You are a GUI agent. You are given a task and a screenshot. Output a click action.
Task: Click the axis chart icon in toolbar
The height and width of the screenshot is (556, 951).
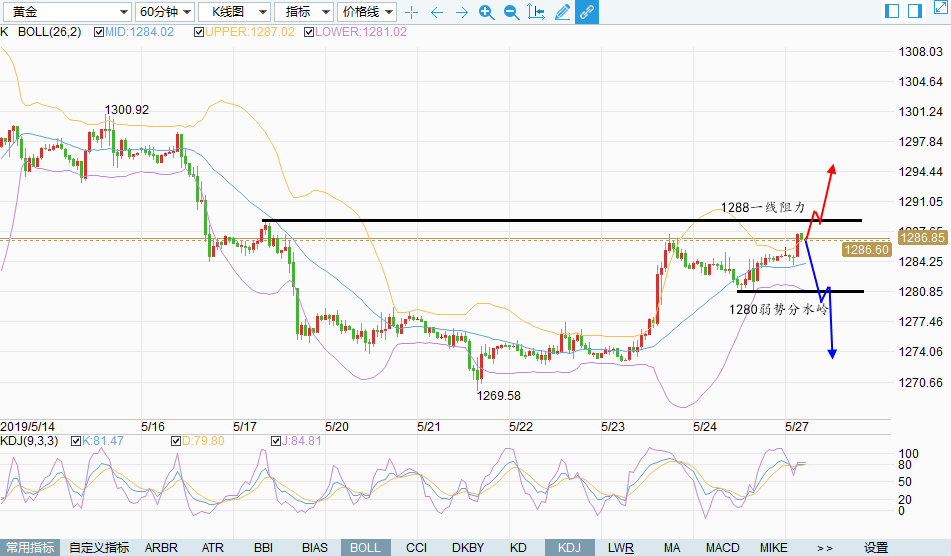[536, 12]
